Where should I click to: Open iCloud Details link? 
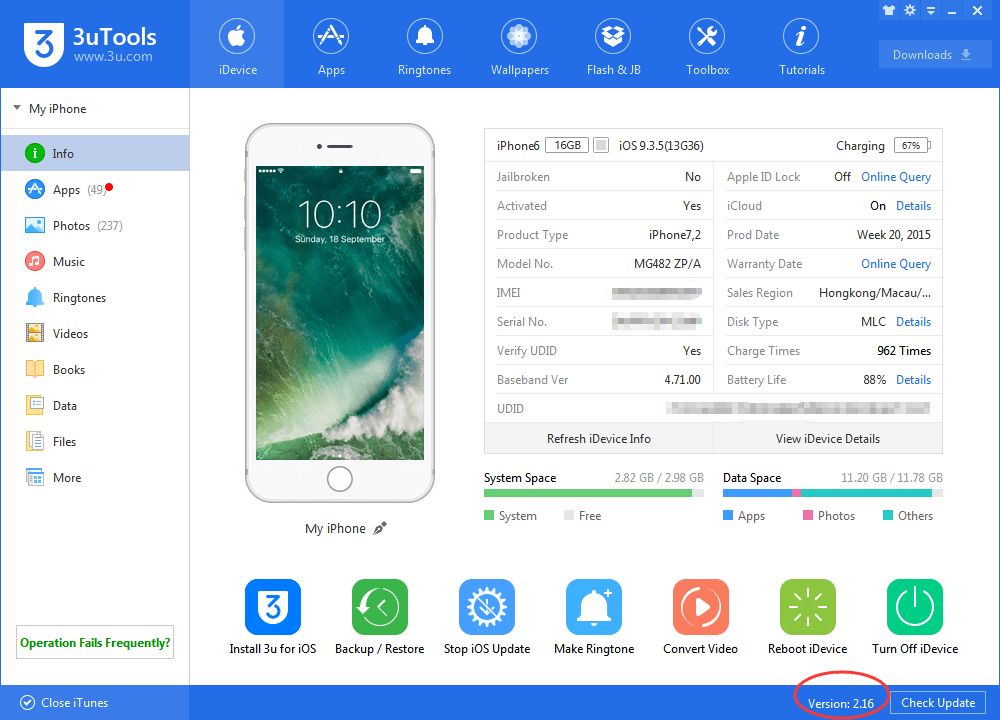tap(913, 205)
